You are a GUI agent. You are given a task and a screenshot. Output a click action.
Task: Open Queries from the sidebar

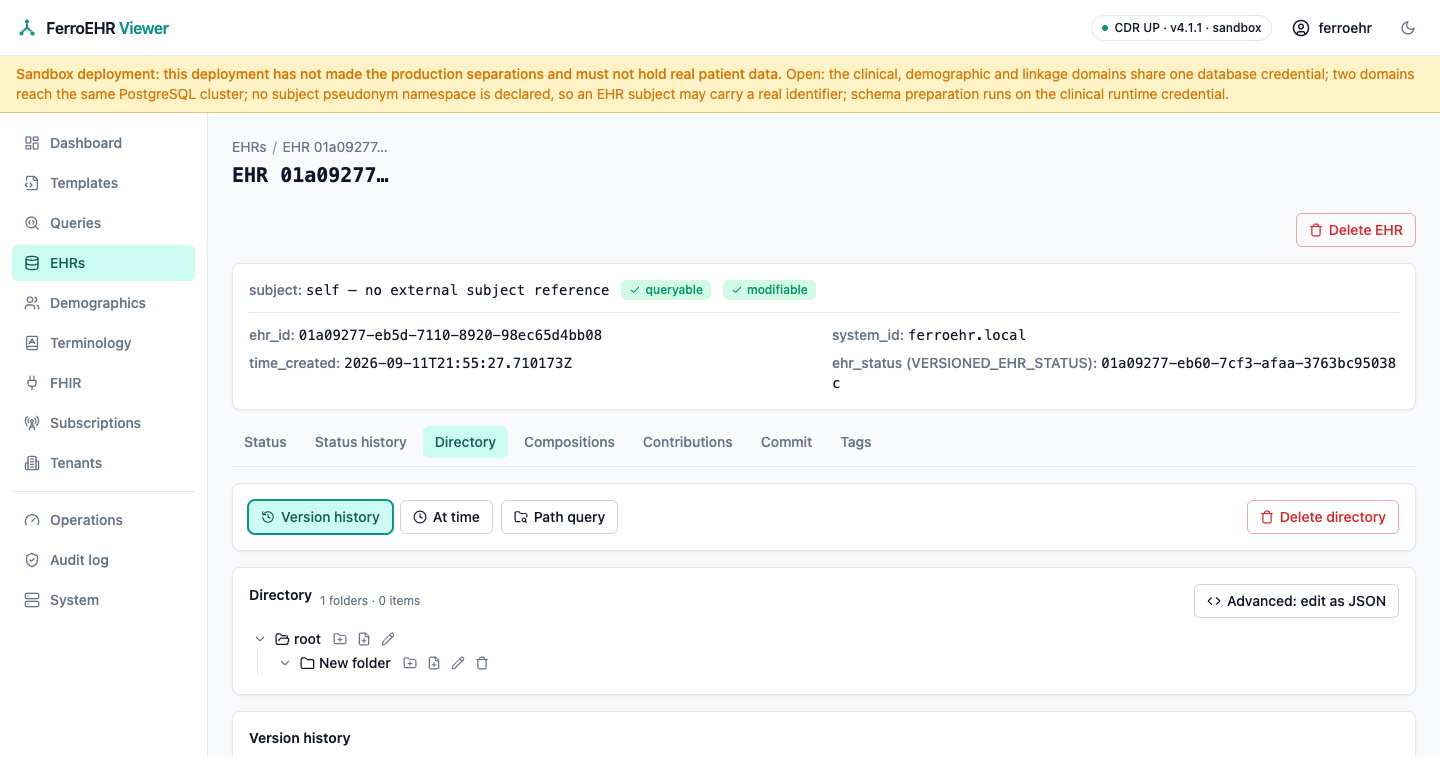tap(103, 223)
